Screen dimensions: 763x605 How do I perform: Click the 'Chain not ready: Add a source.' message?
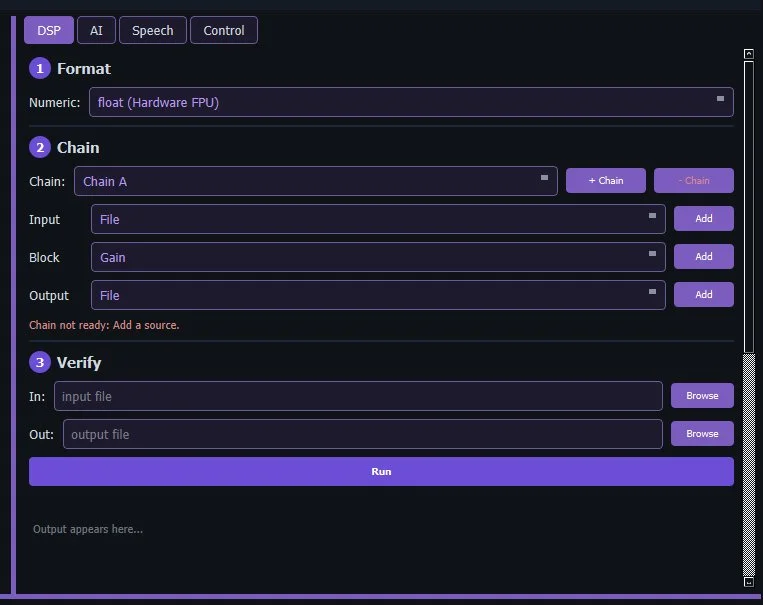(x=104, y=325)
